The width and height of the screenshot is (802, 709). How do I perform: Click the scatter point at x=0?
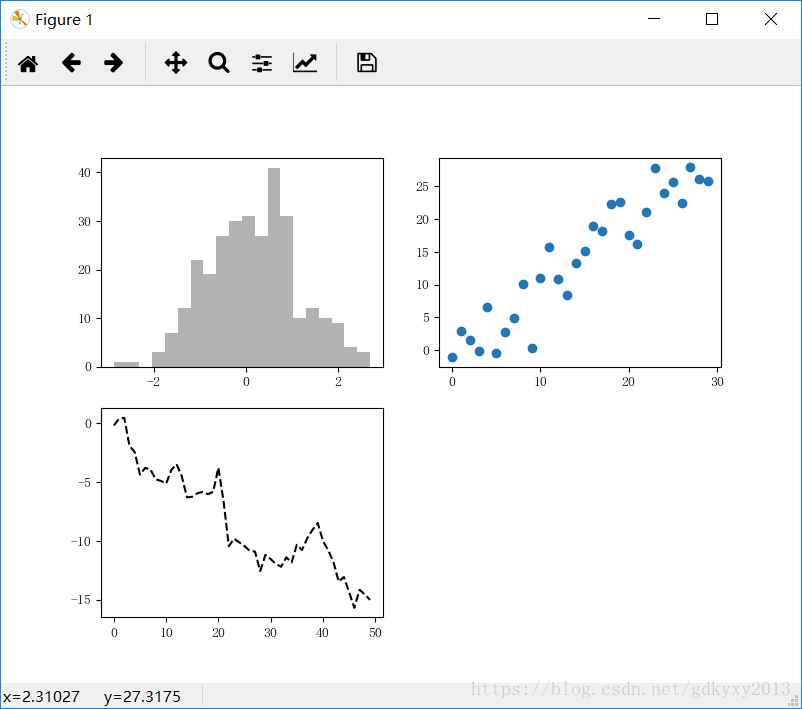452,357
